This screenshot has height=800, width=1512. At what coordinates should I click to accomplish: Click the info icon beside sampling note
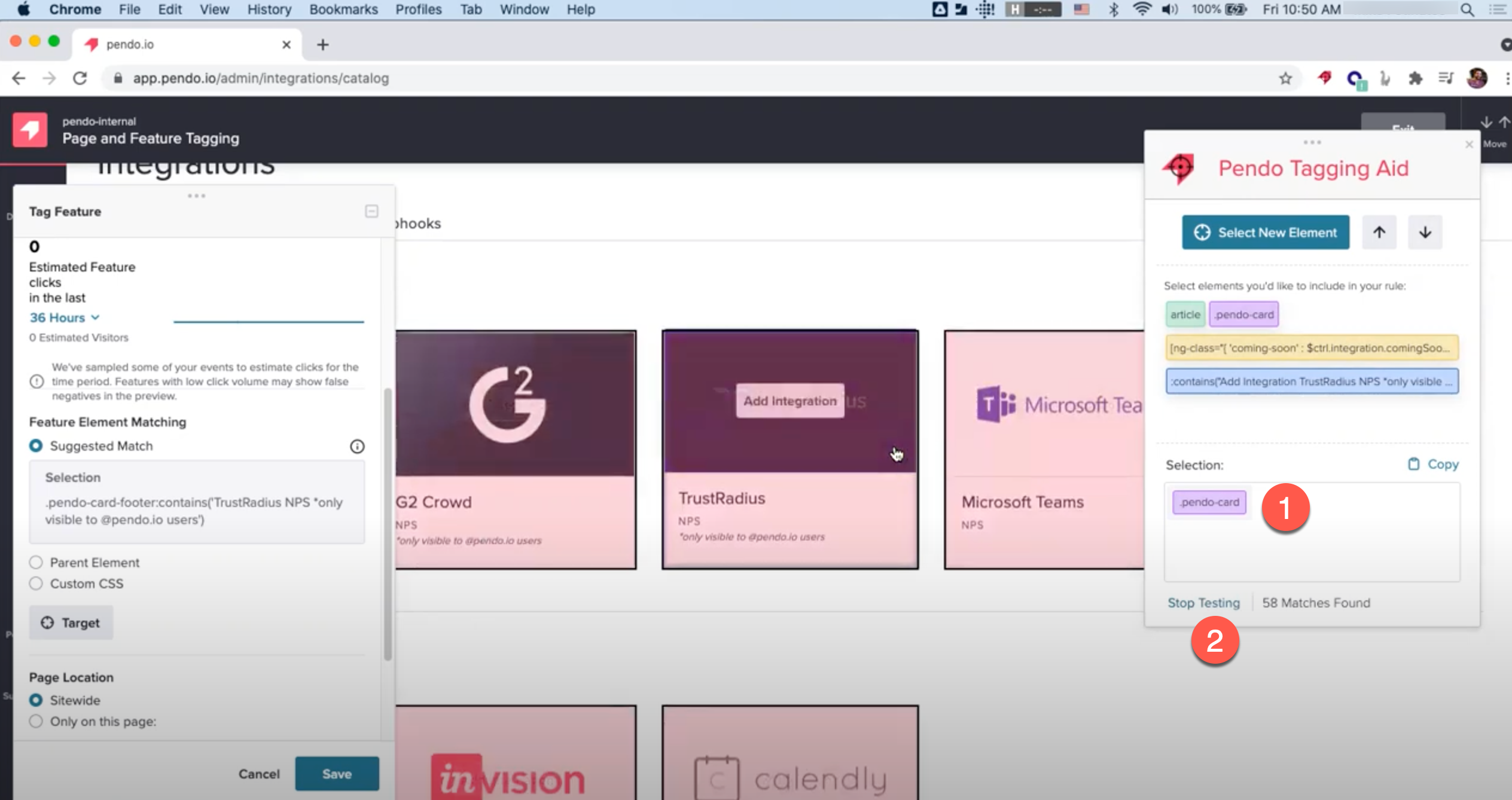point(36,381)
